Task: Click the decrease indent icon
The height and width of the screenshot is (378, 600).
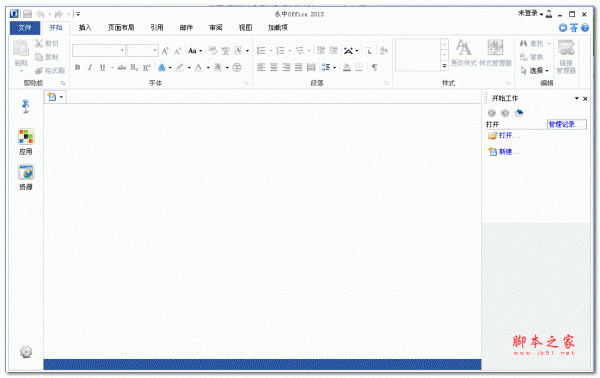Action: (x=321, y=51)
